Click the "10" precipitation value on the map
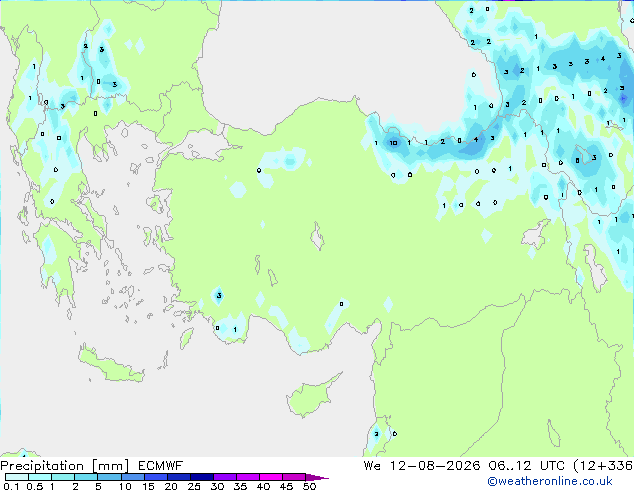The height and width of the screenshot is (490, 634). [393, 143]
